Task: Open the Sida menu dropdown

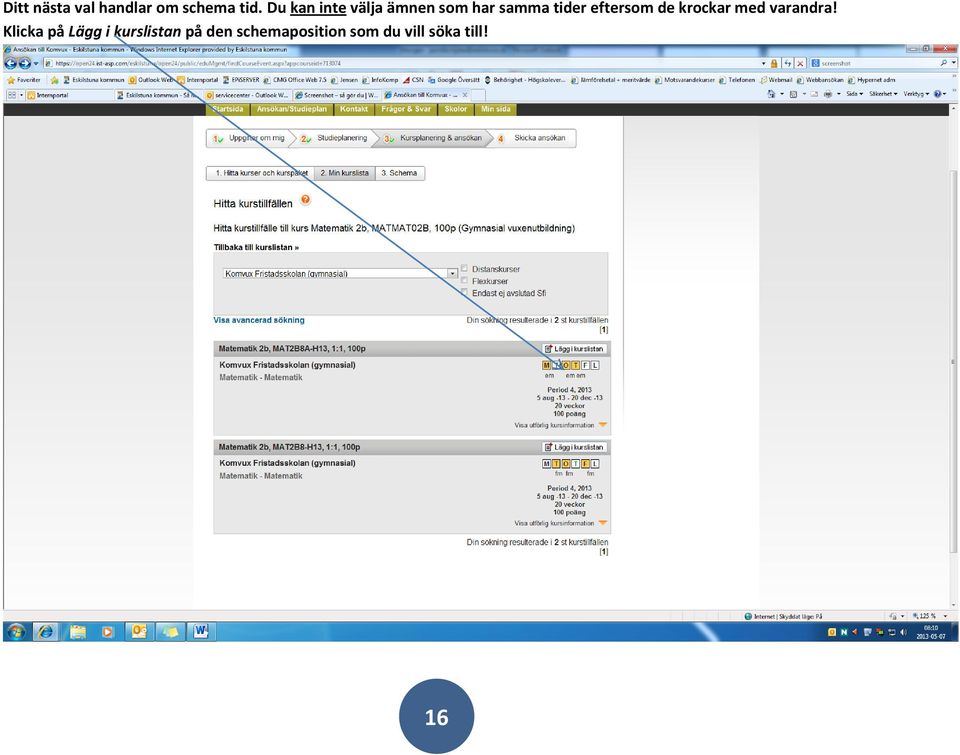Action: [854, 94]
